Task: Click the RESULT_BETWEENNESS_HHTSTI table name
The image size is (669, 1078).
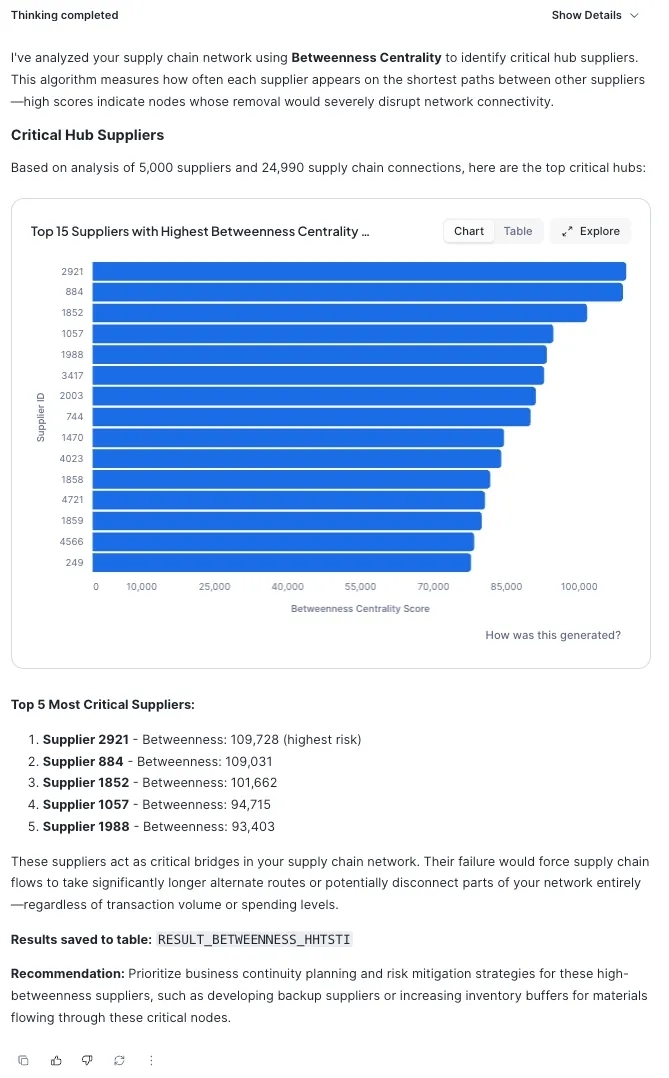Action: pyautogui.click(x=254, y=940)
